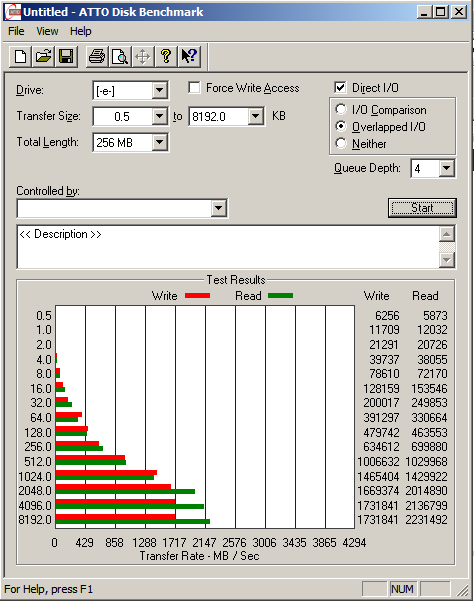Save results with the floppy disk icon

point(66,57)
